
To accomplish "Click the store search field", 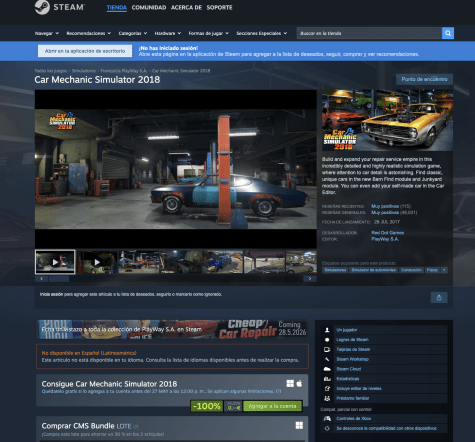I will [x=369, y=33].
